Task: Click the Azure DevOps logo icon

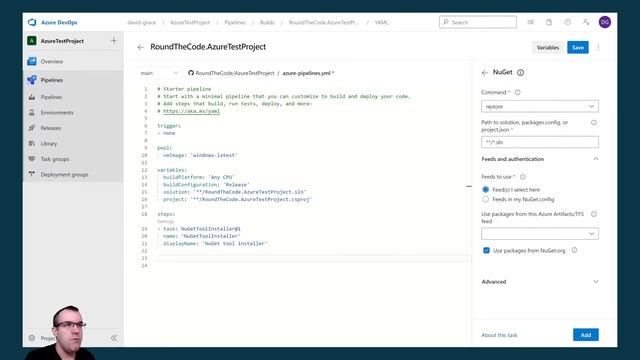Action: pyautogui.click(x=32, y=22)
